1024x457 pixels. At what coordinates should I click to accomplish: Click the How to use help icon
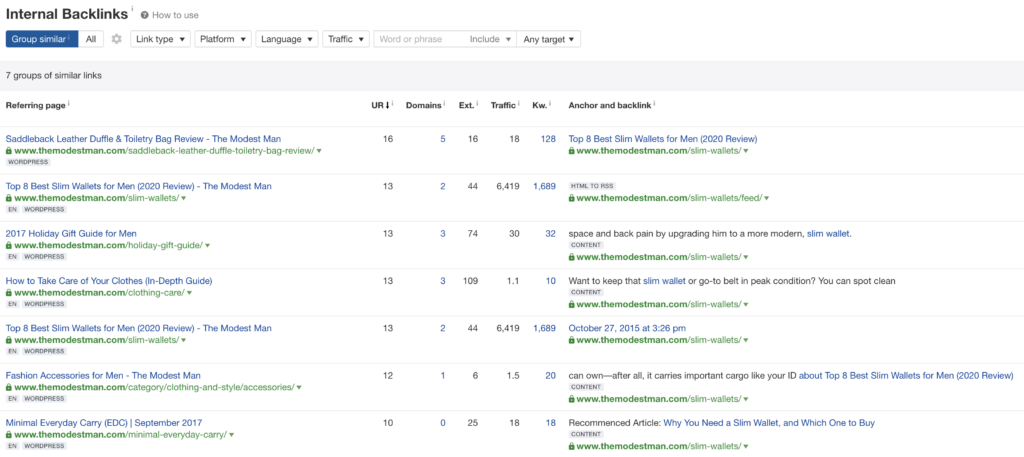coord(144,15)
